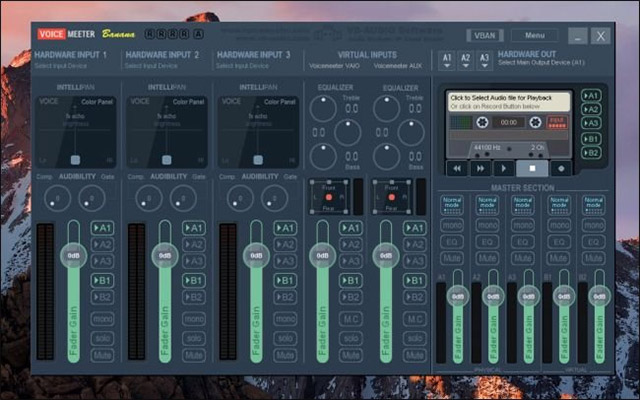Screen dimensions: 640x400
Task: Click Hardware Input 1 Intellipan handle
Action: click(x=75, y=160)
